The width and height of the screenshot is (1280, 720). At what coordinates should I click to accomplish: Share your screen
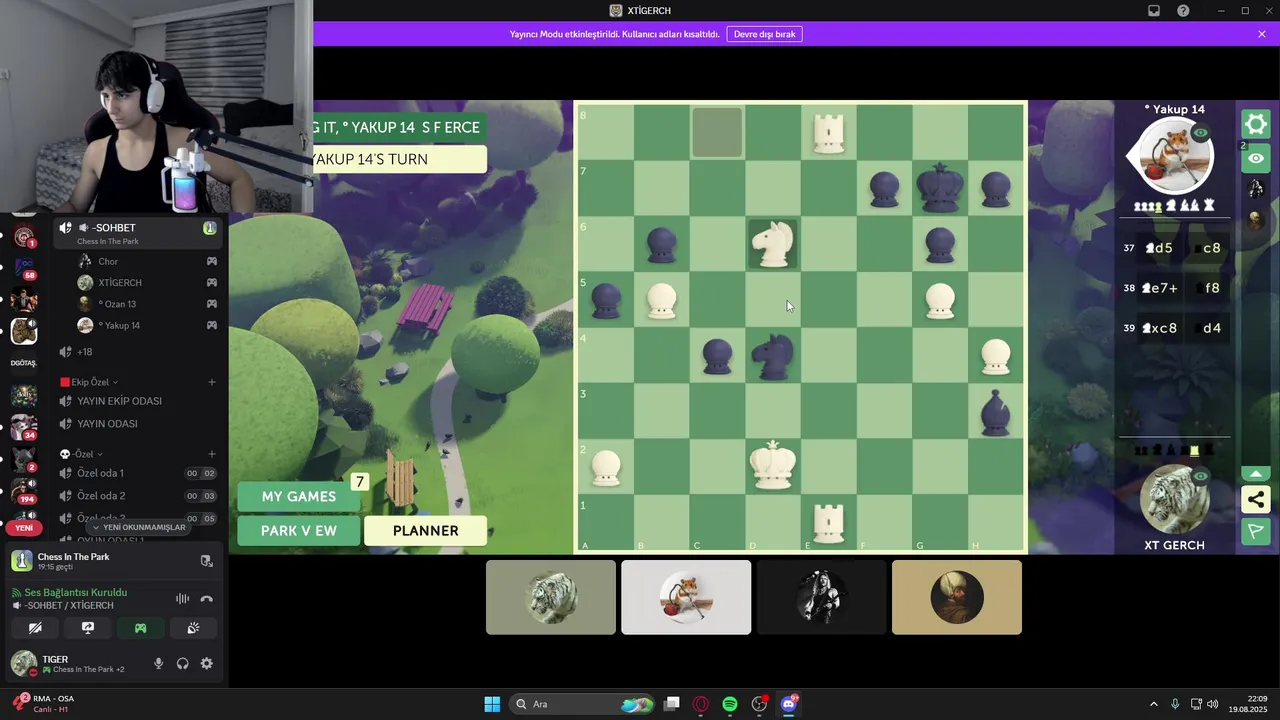click(x=88, y=628)
